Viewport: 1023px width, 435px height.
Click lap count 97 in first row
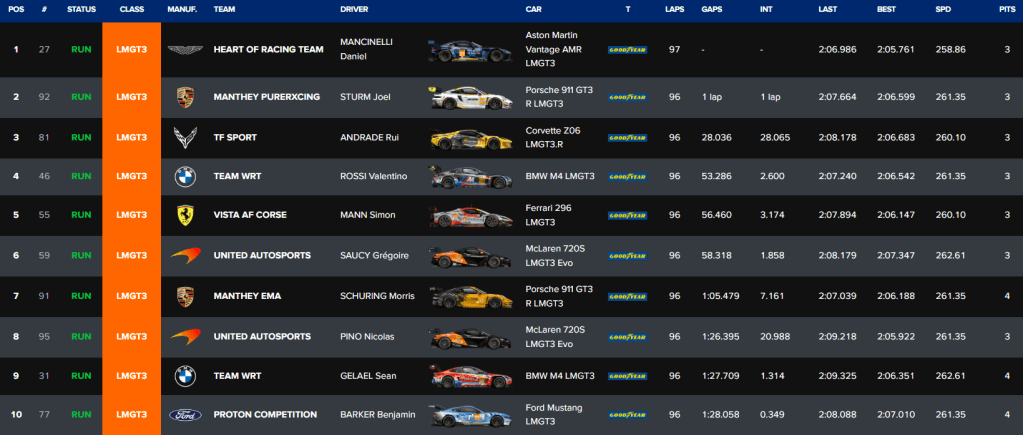(x=675, y=50)
